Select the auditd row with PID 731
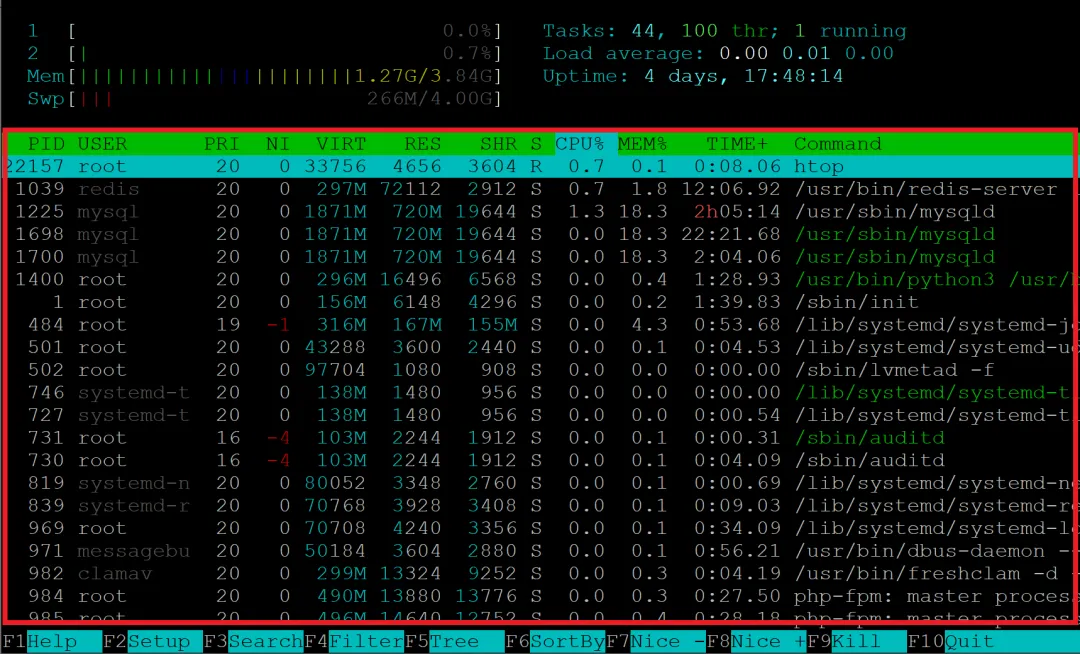The height and width of the screenshot is (654, 1080). pyautogui.click(x=540, y=438)
